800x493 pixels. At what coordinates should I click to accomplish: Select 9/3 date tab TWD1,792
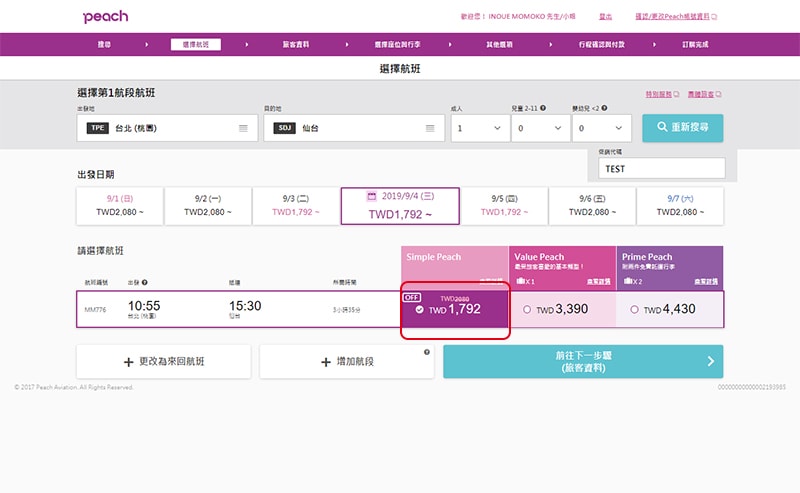coord(296,206)
